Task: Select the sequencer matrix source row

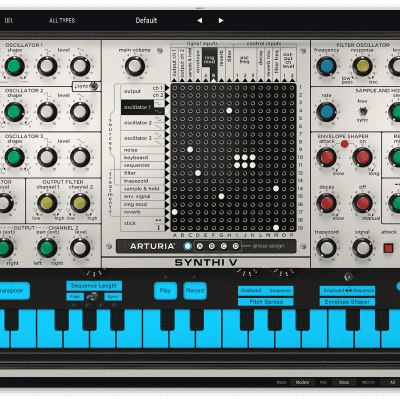Action: point(143,165)
